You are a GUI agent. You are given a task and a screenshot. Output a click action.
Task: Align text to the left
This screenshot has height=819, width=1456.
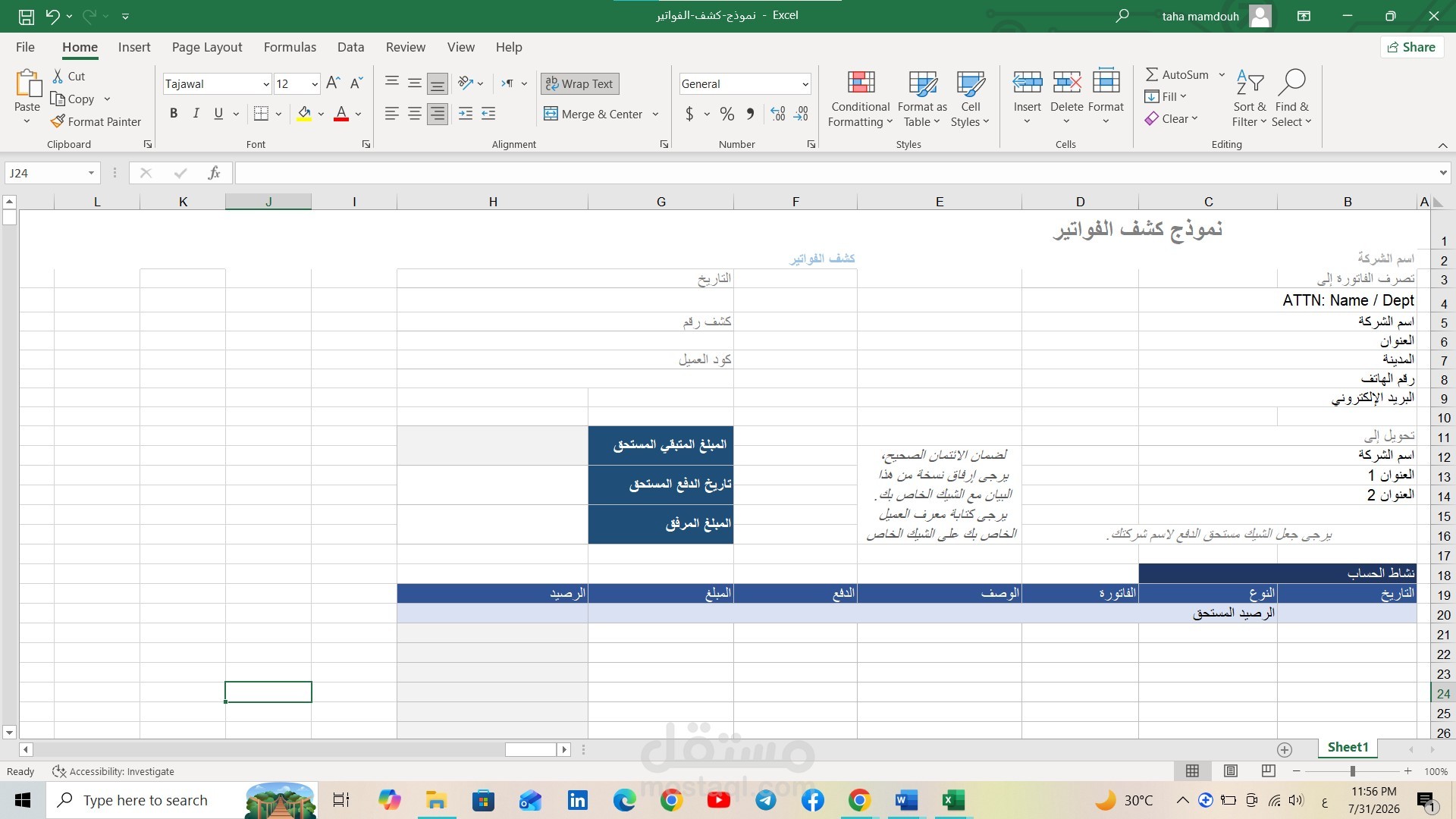[392, 114]
